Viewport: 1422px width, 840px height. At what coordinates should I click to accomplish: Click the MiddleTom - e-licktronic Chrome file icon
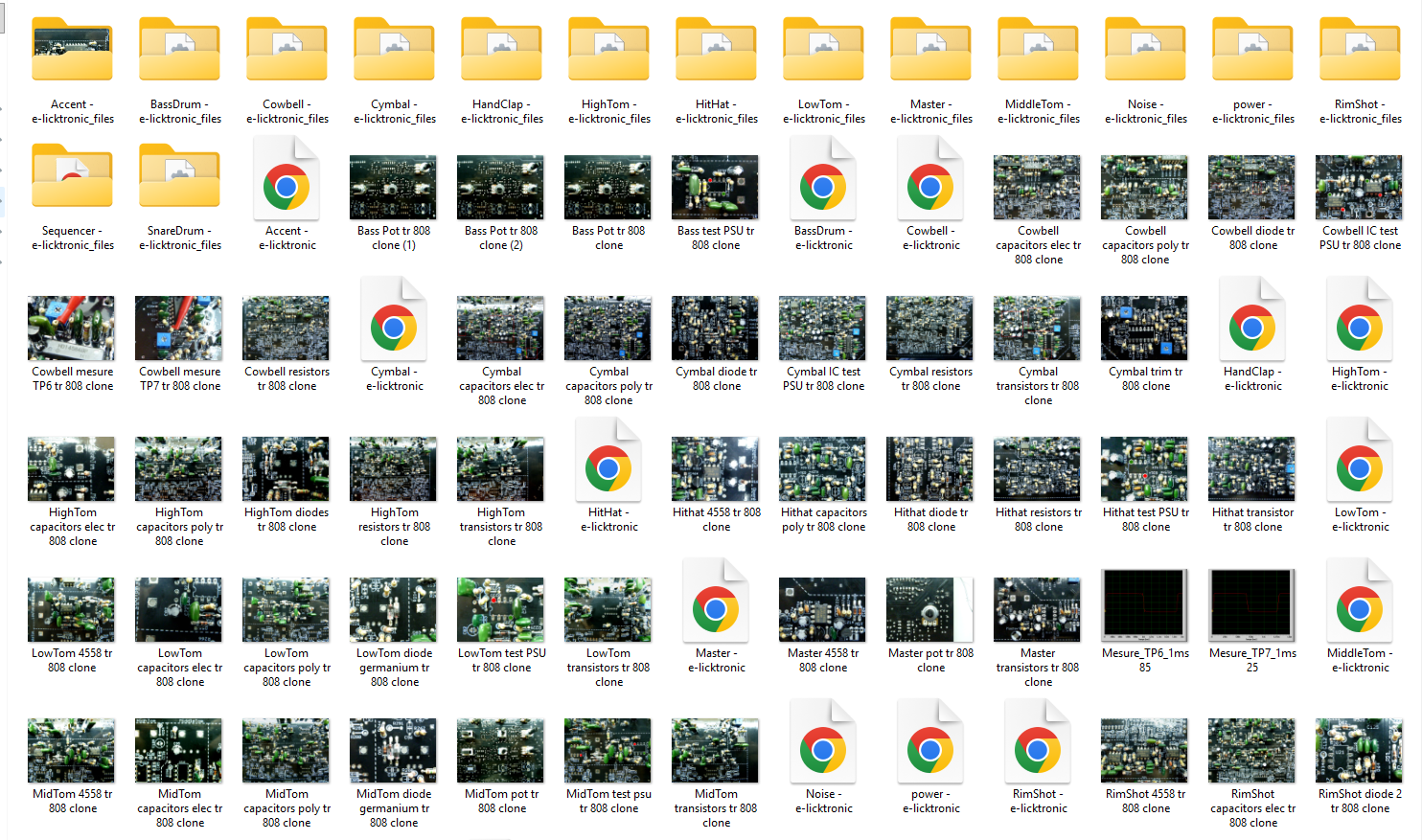pyautogui.click(x=1360, y=601)
